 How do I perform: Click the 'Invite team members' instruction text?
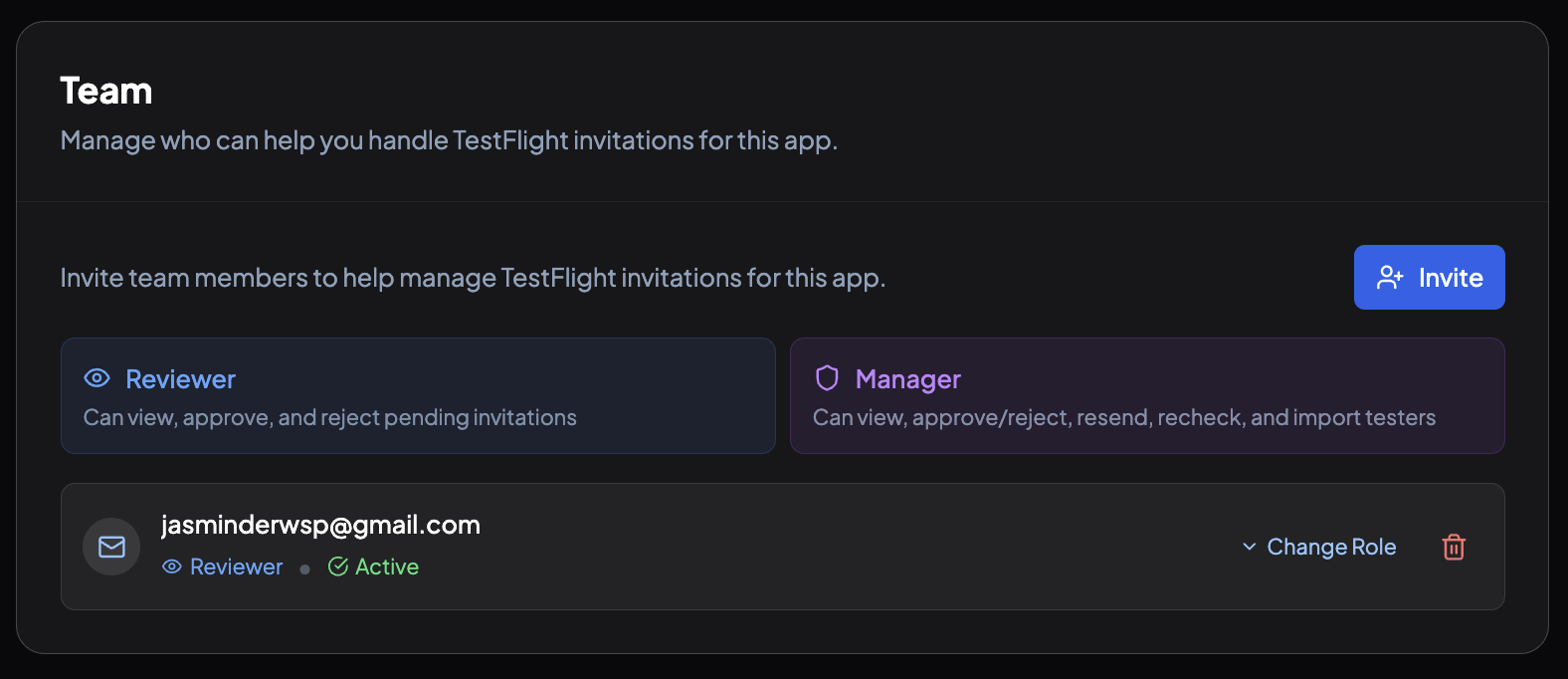473,278
